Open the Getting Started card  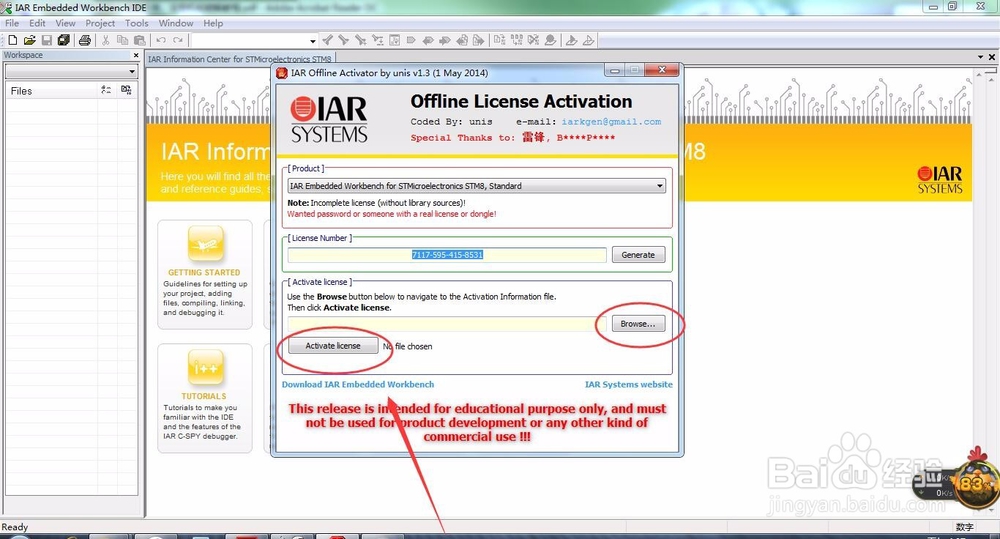[205, 274]
